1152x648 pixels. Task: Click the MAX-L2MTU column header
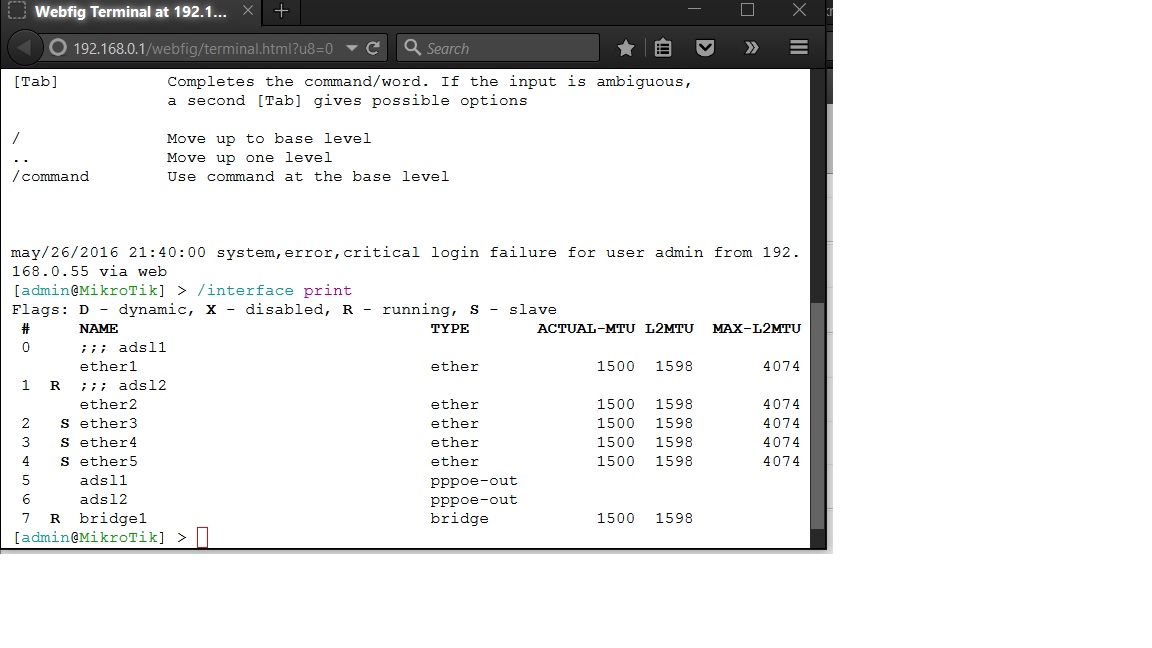(756, 328)
